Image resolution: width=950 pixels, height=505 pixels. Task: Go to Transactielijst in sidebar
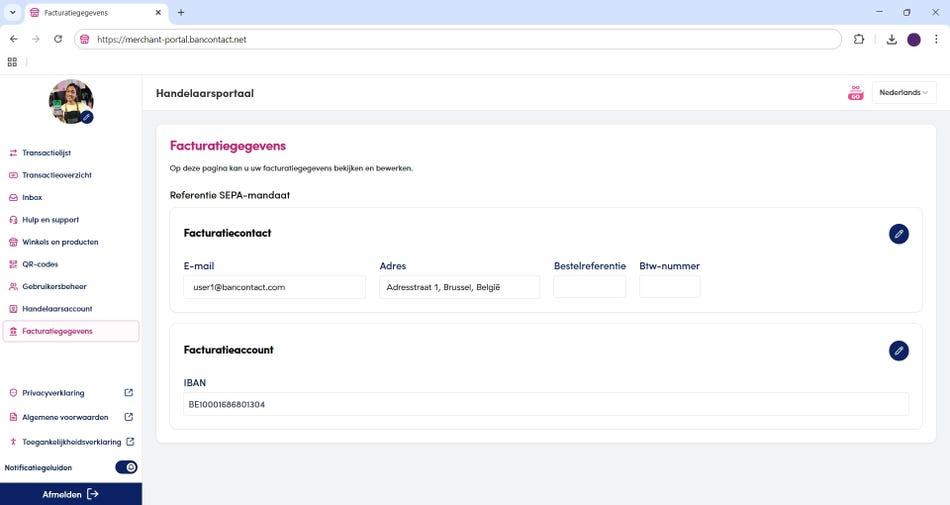(46, 153)
